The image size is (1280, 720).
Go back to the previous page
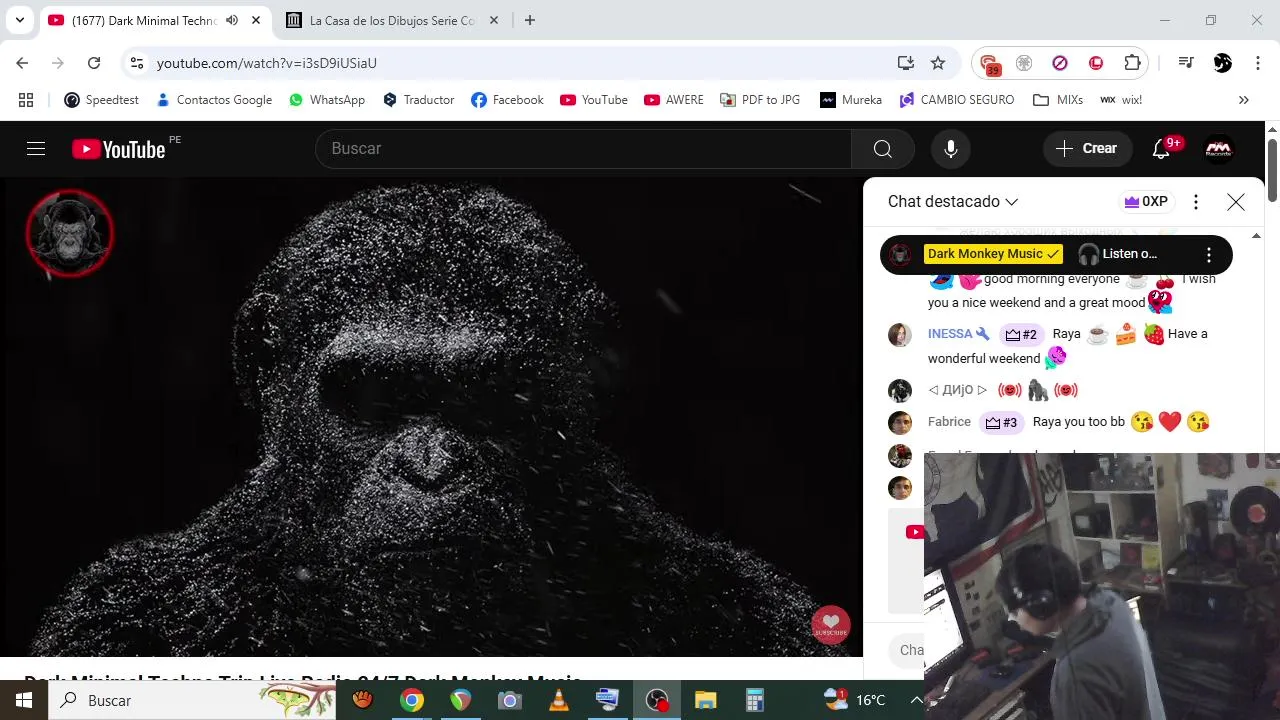coord(22,63)
